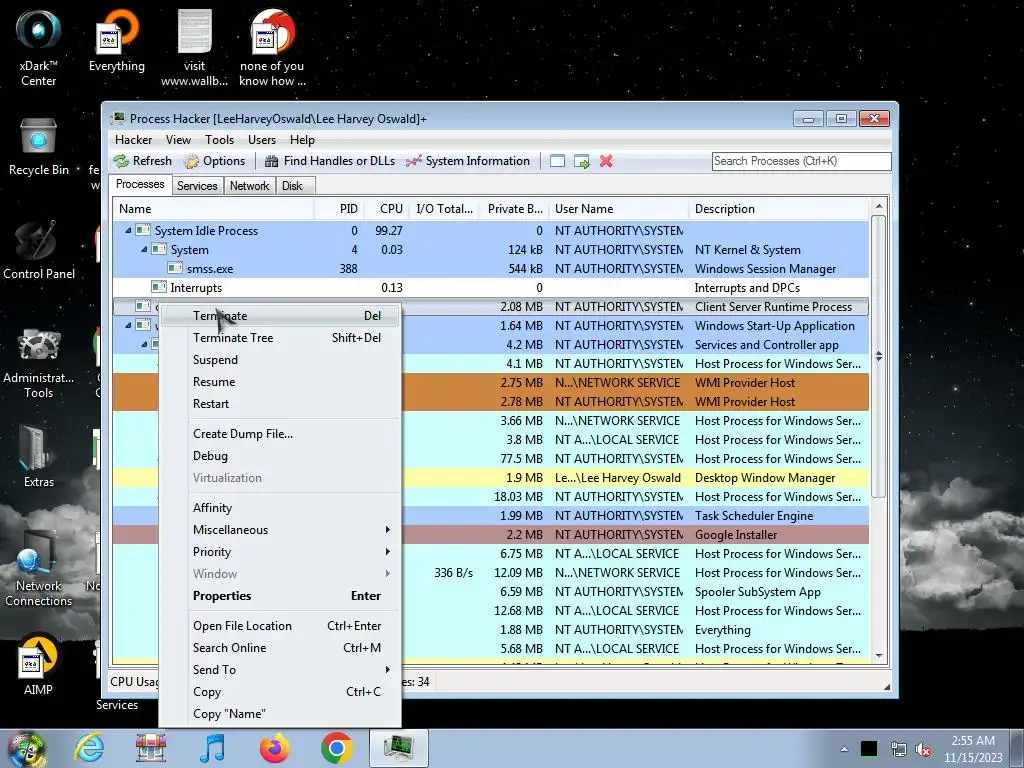This screenshot has width=1024, height=768.
Task: Collapse the System Idle Process tree node
Action: [x=128, y=231]
